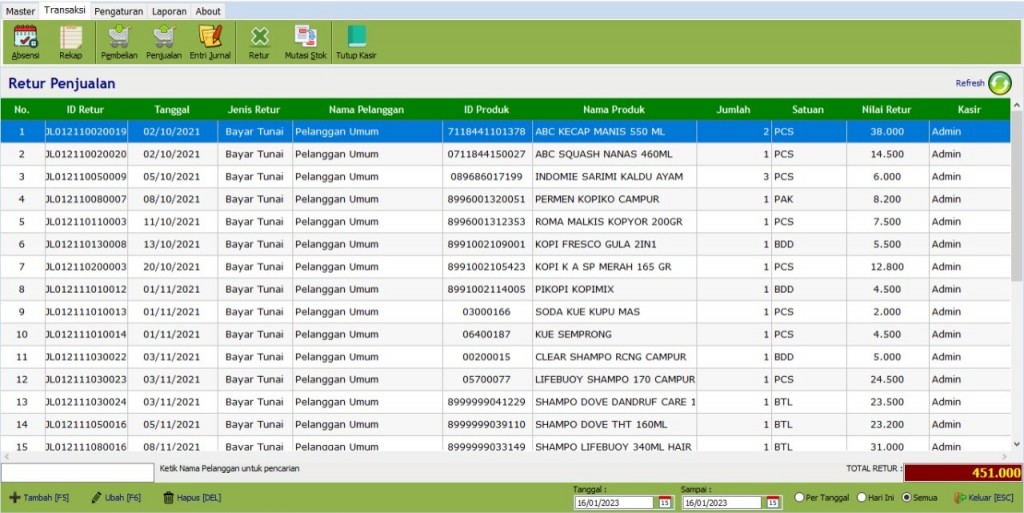Select row KUE SEMPRONG
The image size is (1024, 513).
(505, 334)
